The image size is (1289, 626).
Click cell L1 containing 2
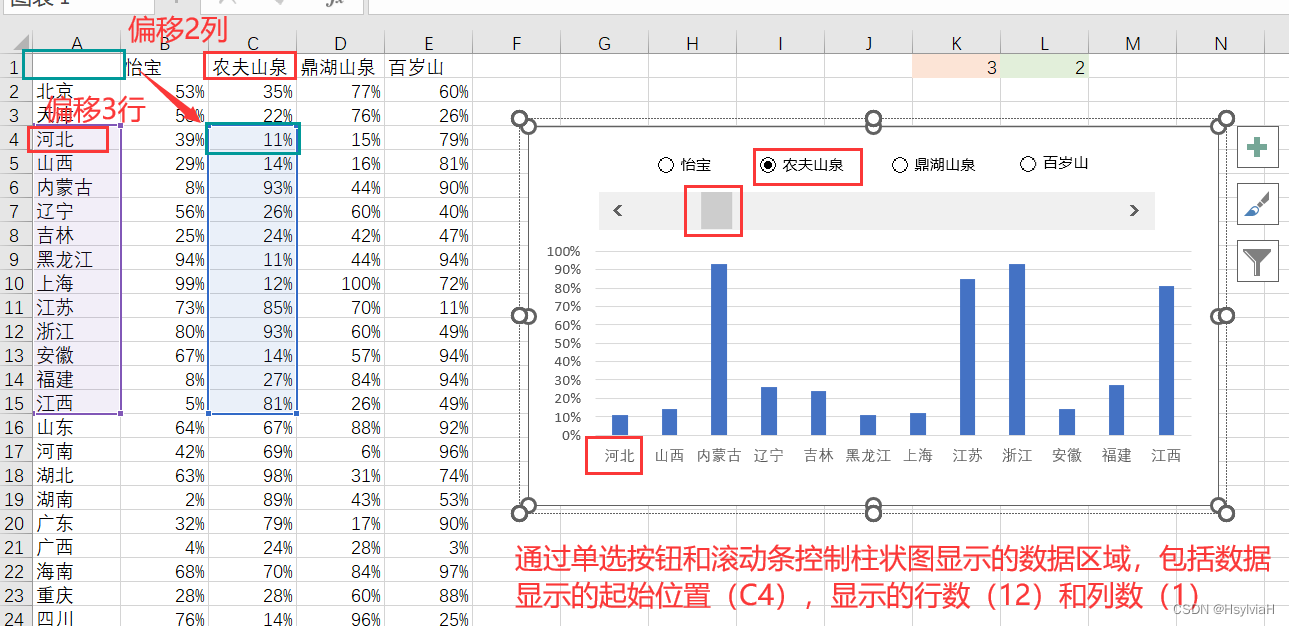coord(1045,67)
